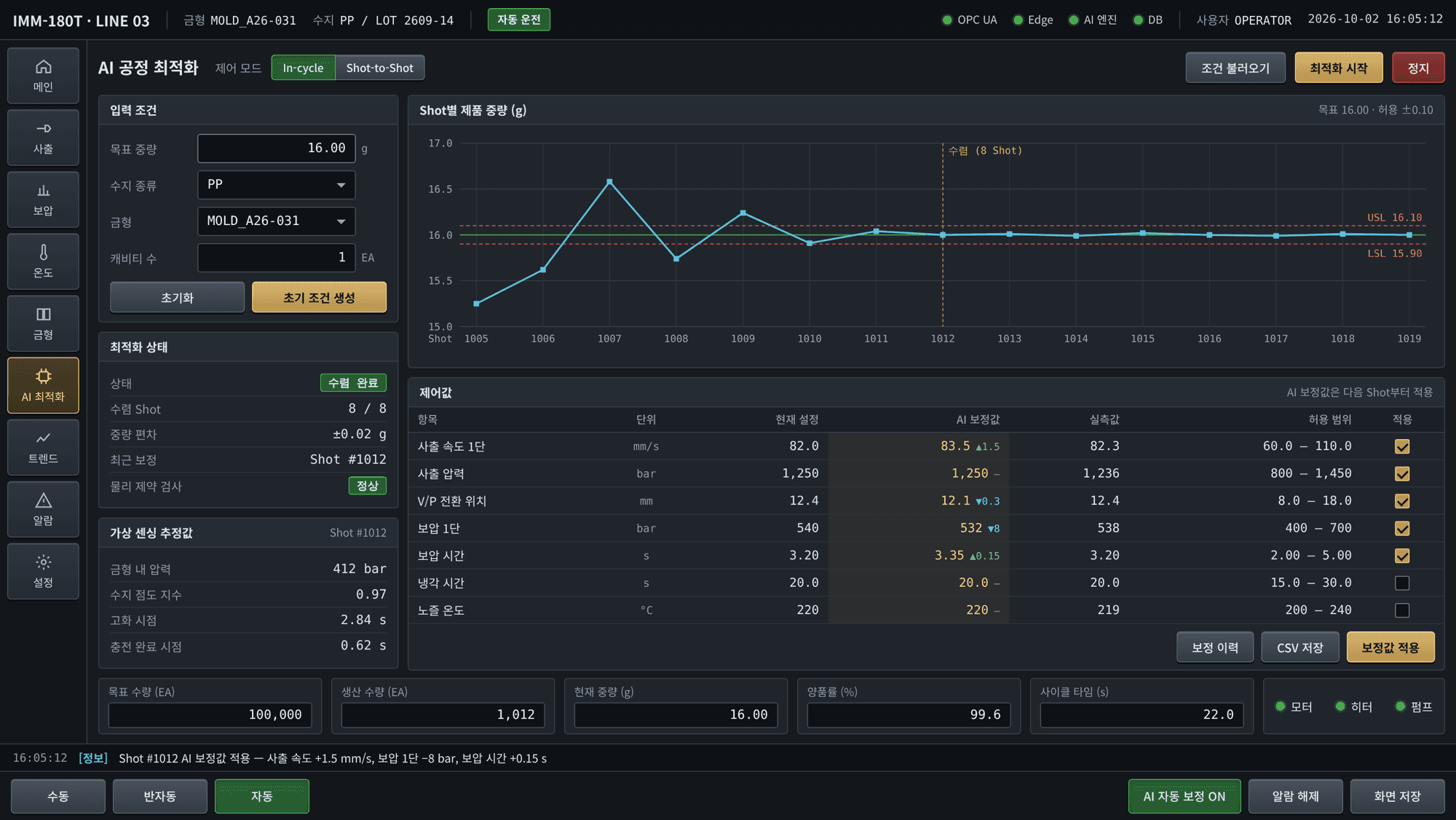
Task: Enable 적용 checkbox for 냉각 시간
Action: click(1402, 583)
